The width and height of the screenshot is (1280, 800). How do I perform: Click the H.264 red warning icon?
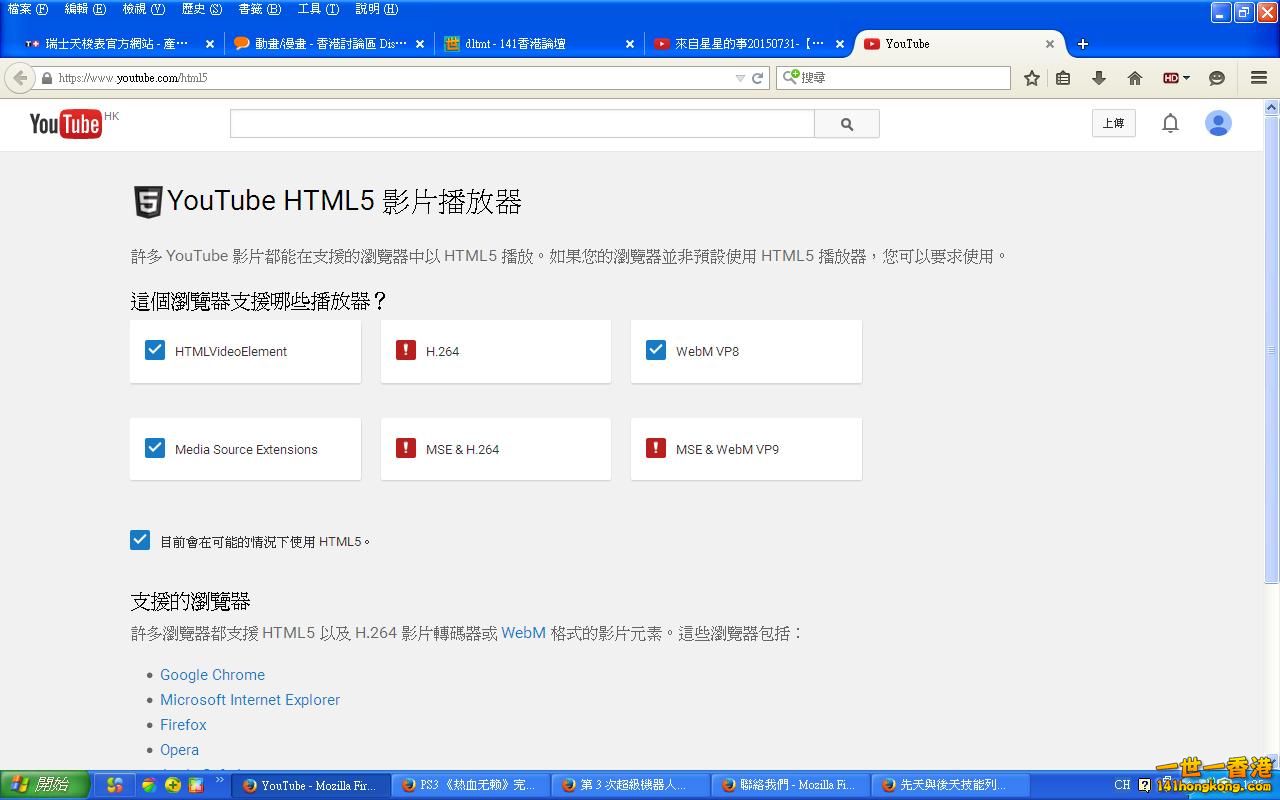[x=405, y=350]
